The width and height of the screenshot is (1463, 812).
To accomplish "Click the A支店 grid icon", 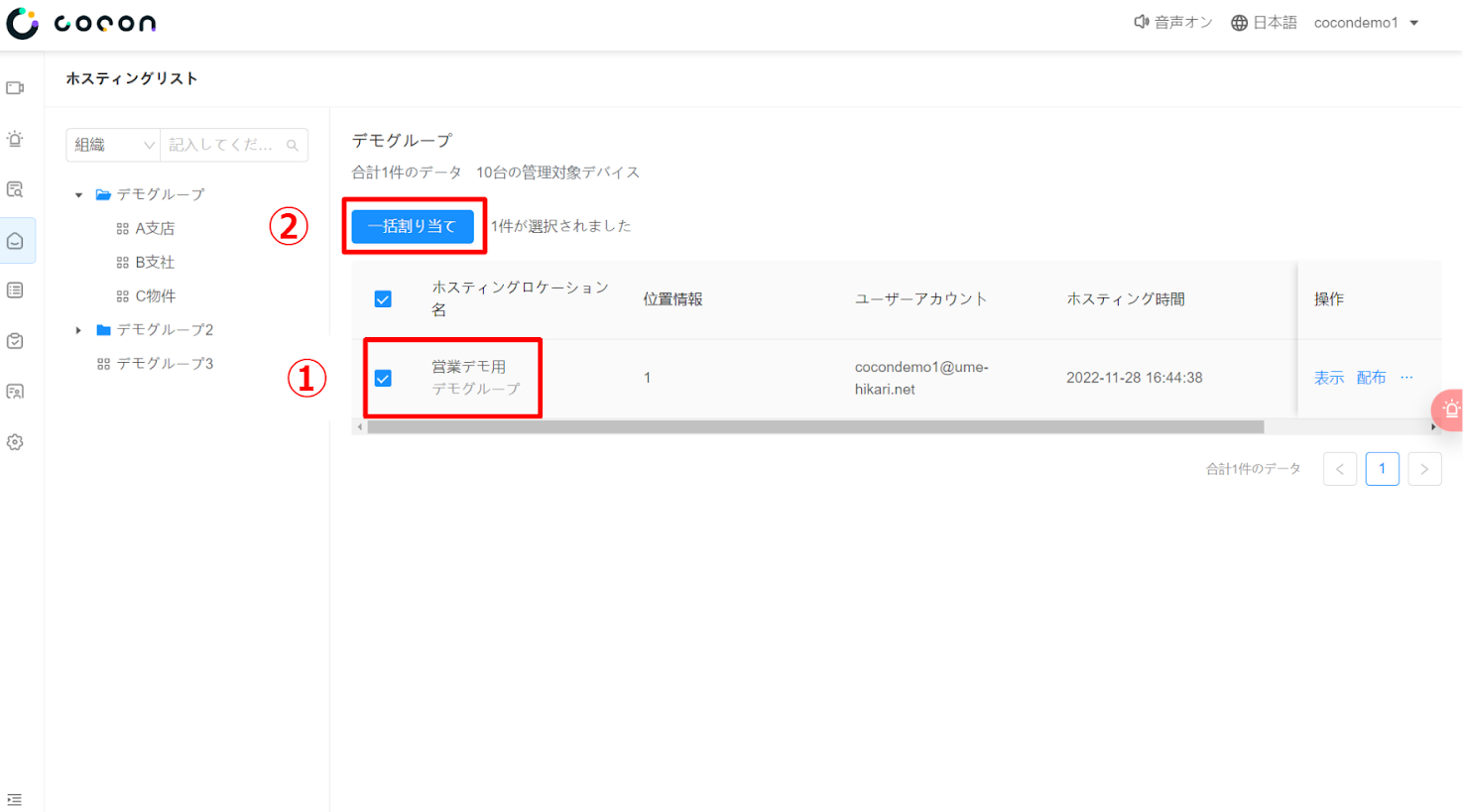I will [x=123, y=229].
